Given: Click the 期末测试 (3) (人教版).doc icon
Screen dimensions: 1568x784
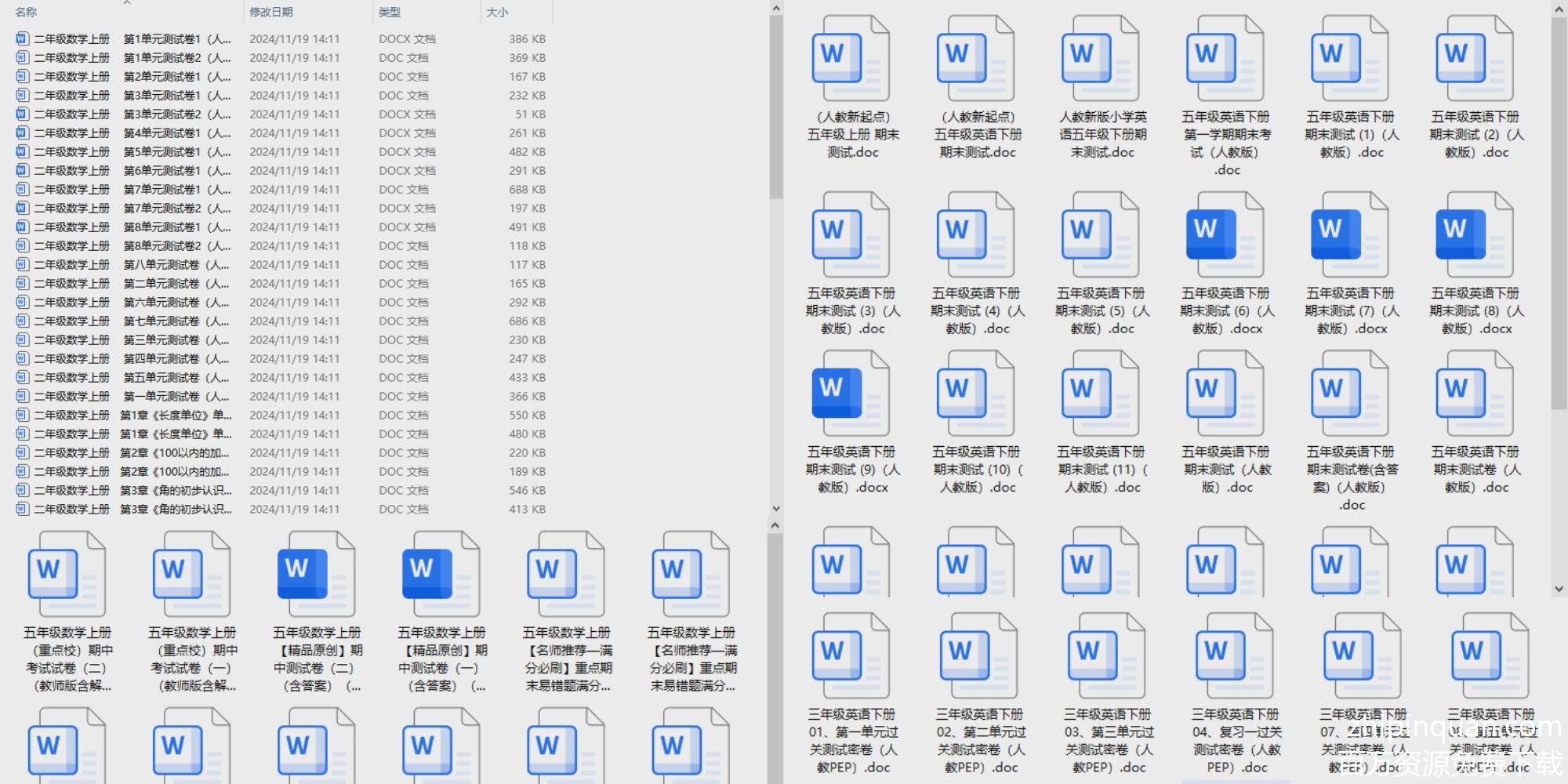Looking at the screenshot, I should click(x=851, y=236).
